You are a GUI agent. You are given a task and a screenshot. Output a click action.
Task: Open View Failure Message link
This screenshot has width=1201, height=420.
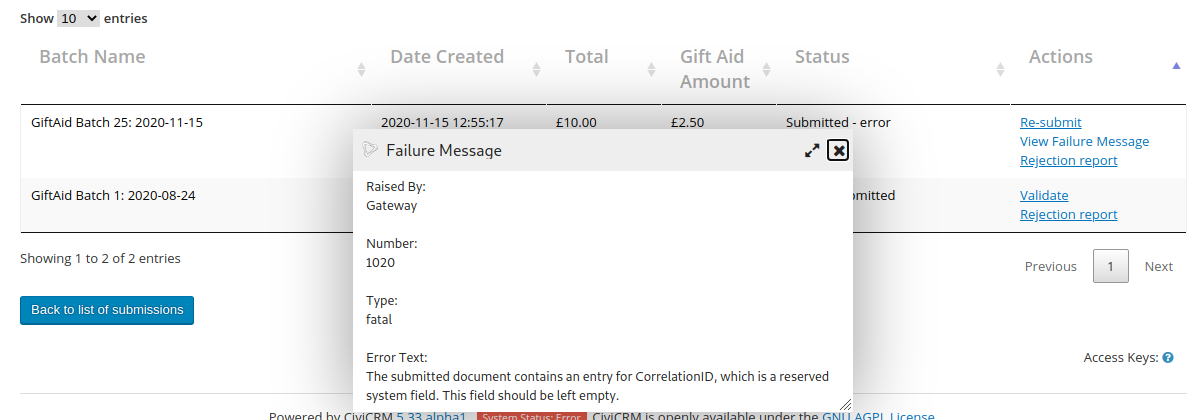click(x=1084, y=142)
